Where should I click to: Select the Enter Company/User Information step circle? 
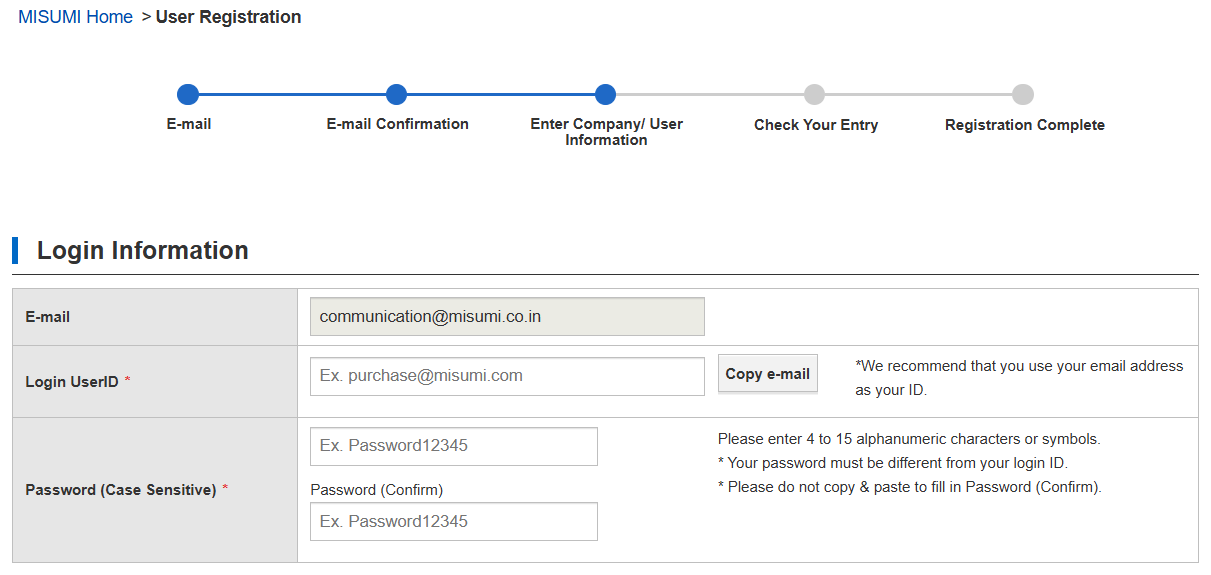coord(605,95)
